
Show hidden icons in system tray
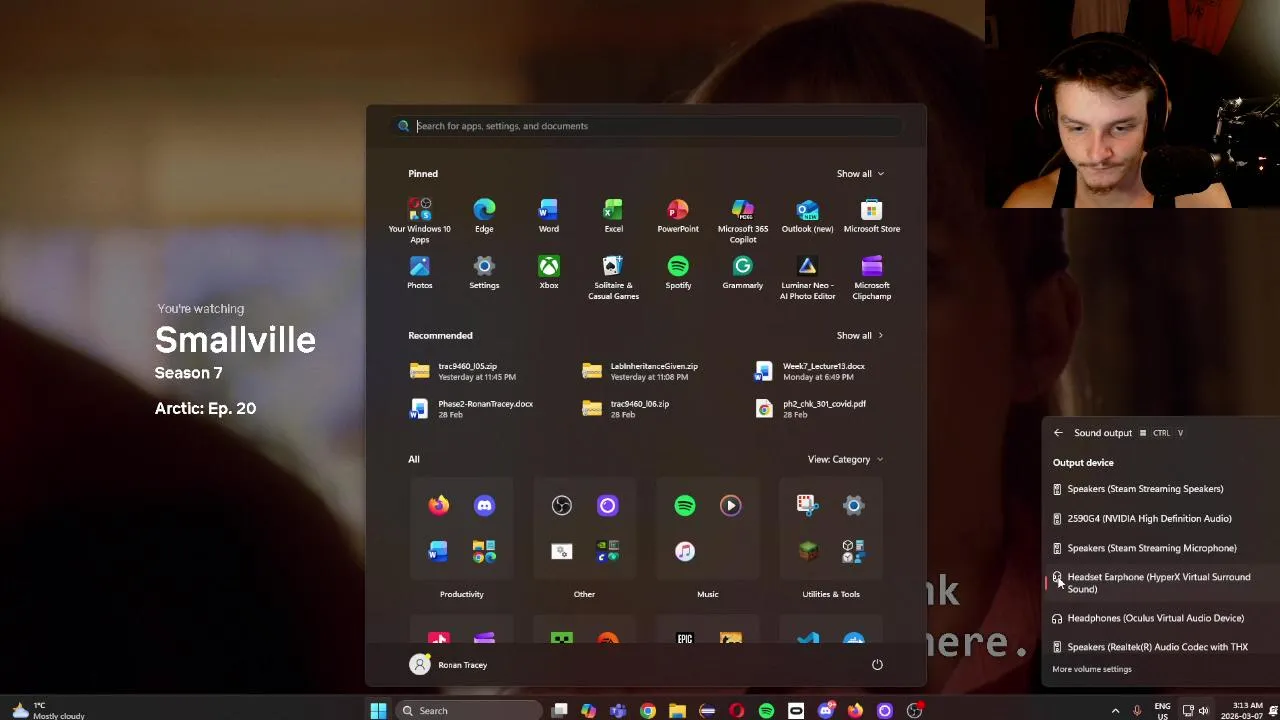pyautogui.click(x=1116, y=711)
